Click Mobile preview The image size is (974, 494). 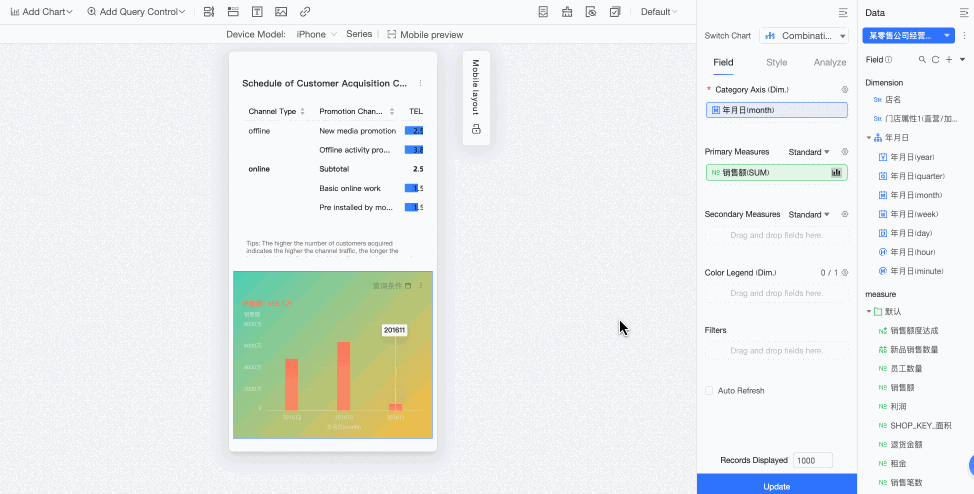click(x=425, y=35)
